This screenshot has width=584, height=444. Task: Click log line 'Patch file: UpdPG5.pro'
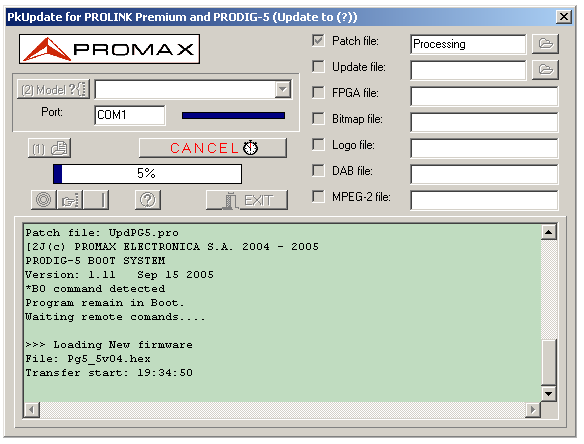point(102,233)
